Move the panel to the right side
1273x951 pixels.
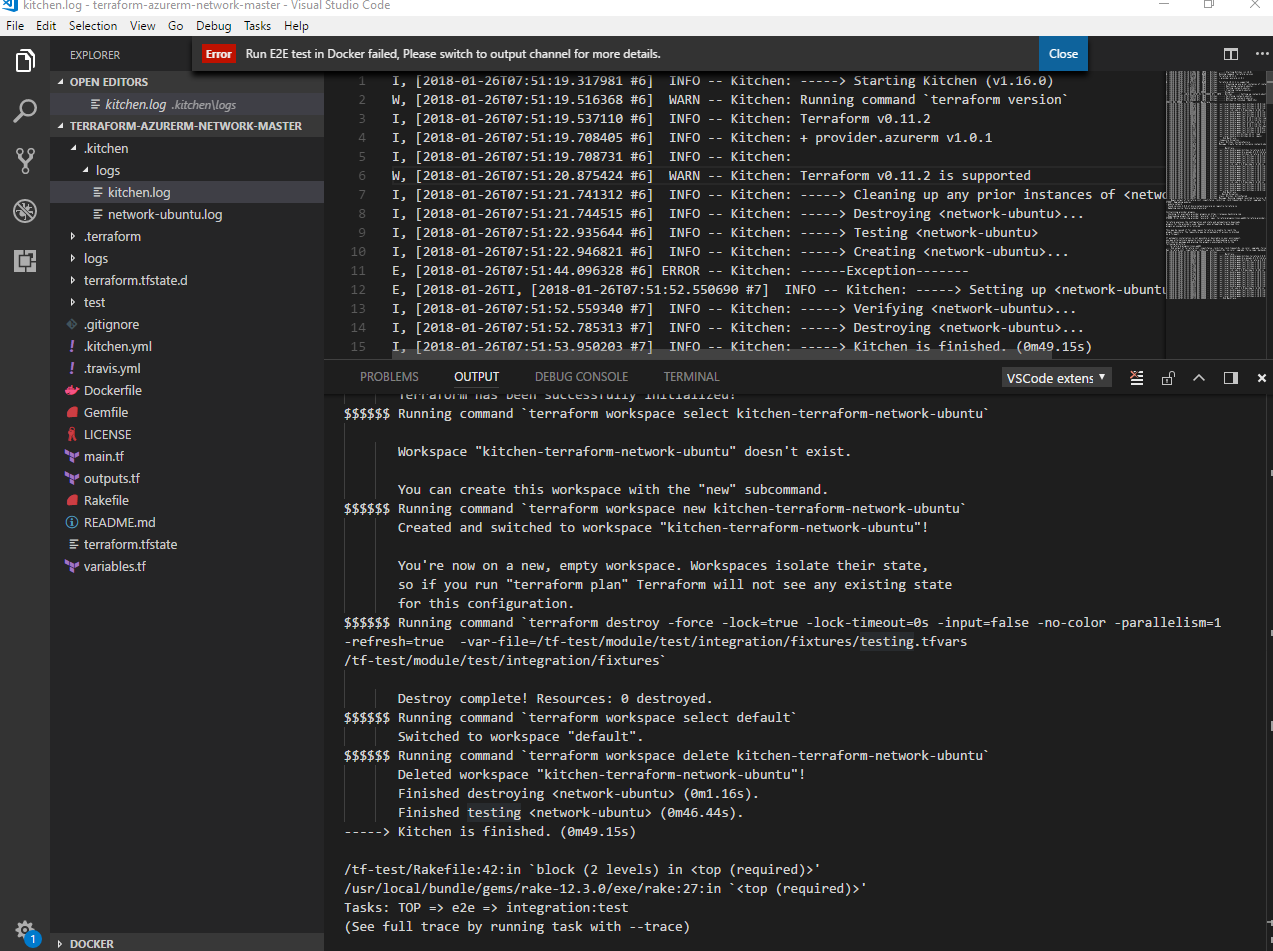(x=1230, y=377)
